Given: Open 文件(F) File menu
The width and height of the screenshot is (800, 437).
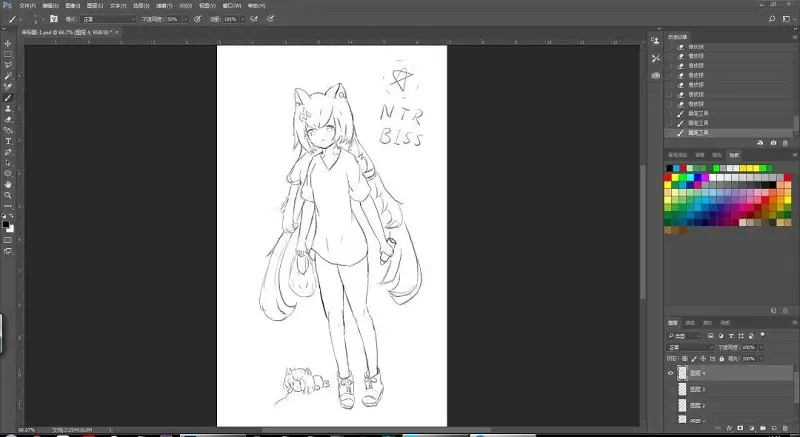Looking at the screenshot, I should (28, 6).
